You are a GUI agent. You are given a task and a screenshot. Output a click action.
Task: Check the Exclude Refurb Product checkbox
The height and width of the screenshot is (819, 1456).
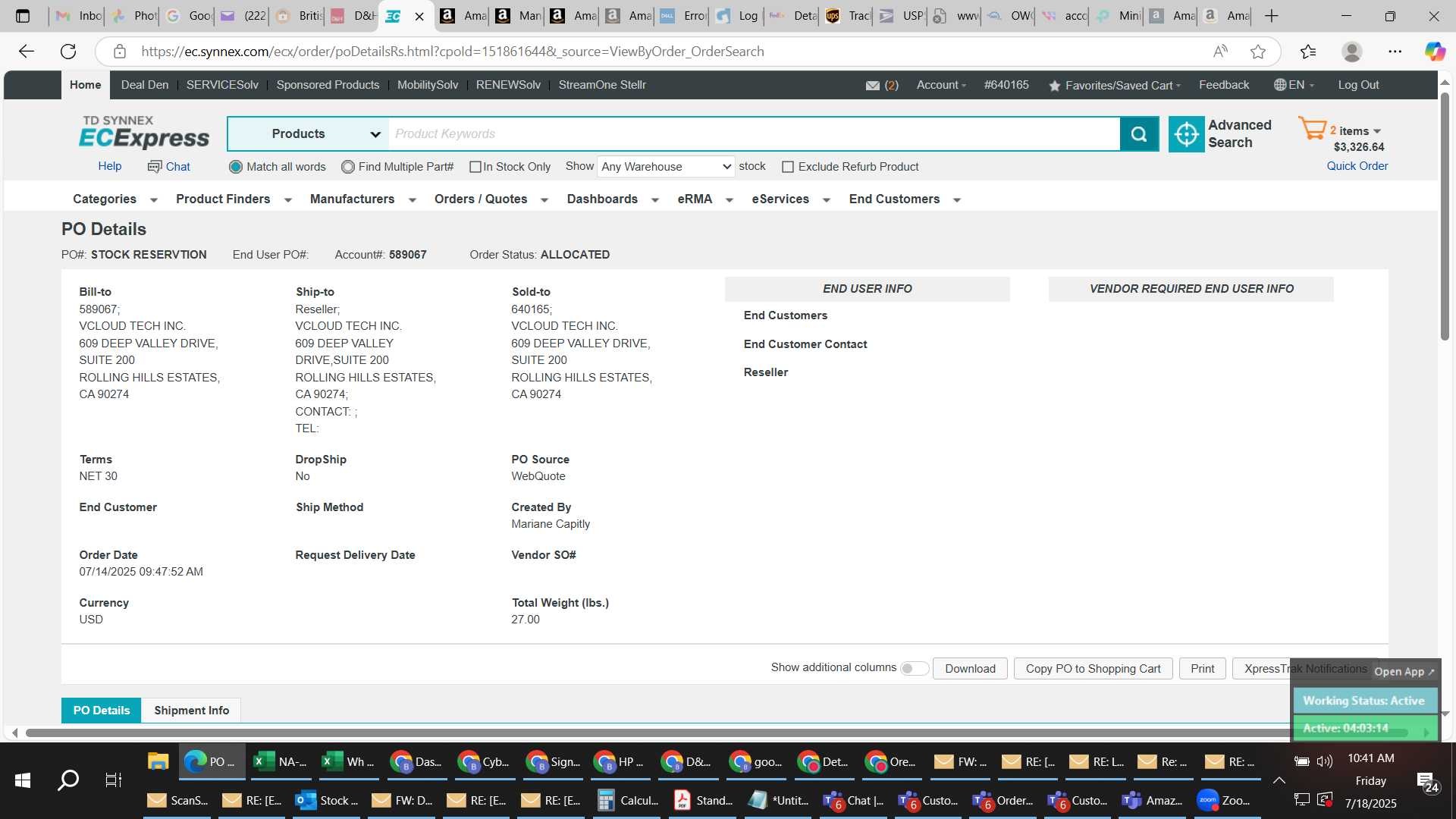788,167
